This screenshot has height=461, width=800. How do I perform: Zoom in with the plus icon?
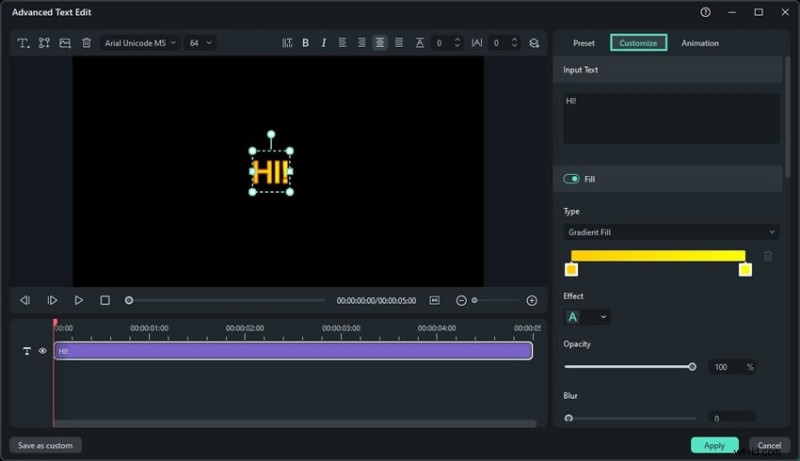tap(531, 300)
